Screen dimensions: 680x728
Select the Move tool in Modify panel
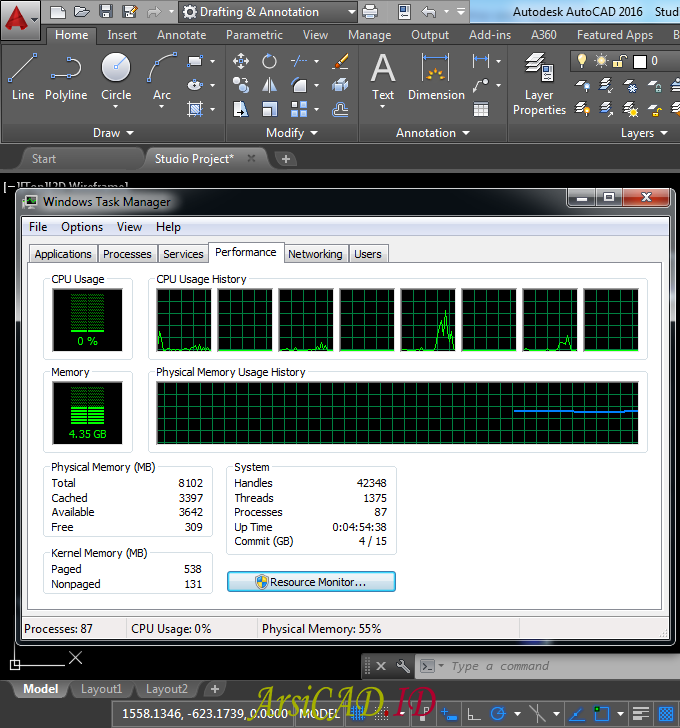pos(240,61)
